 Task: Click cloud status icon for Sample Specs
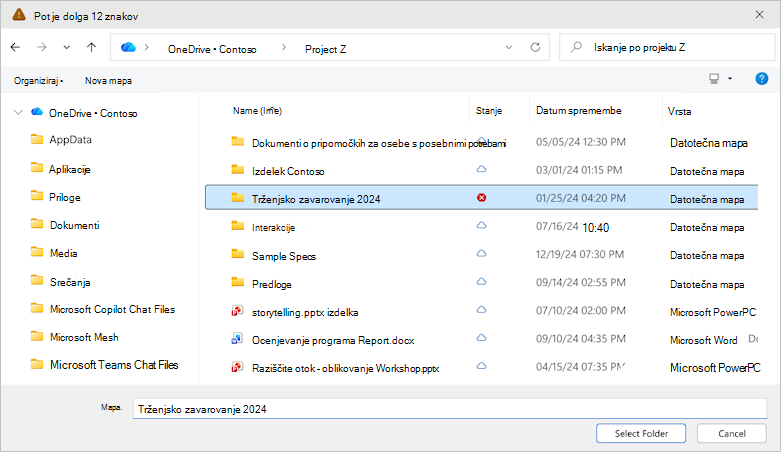coord(481,253)
